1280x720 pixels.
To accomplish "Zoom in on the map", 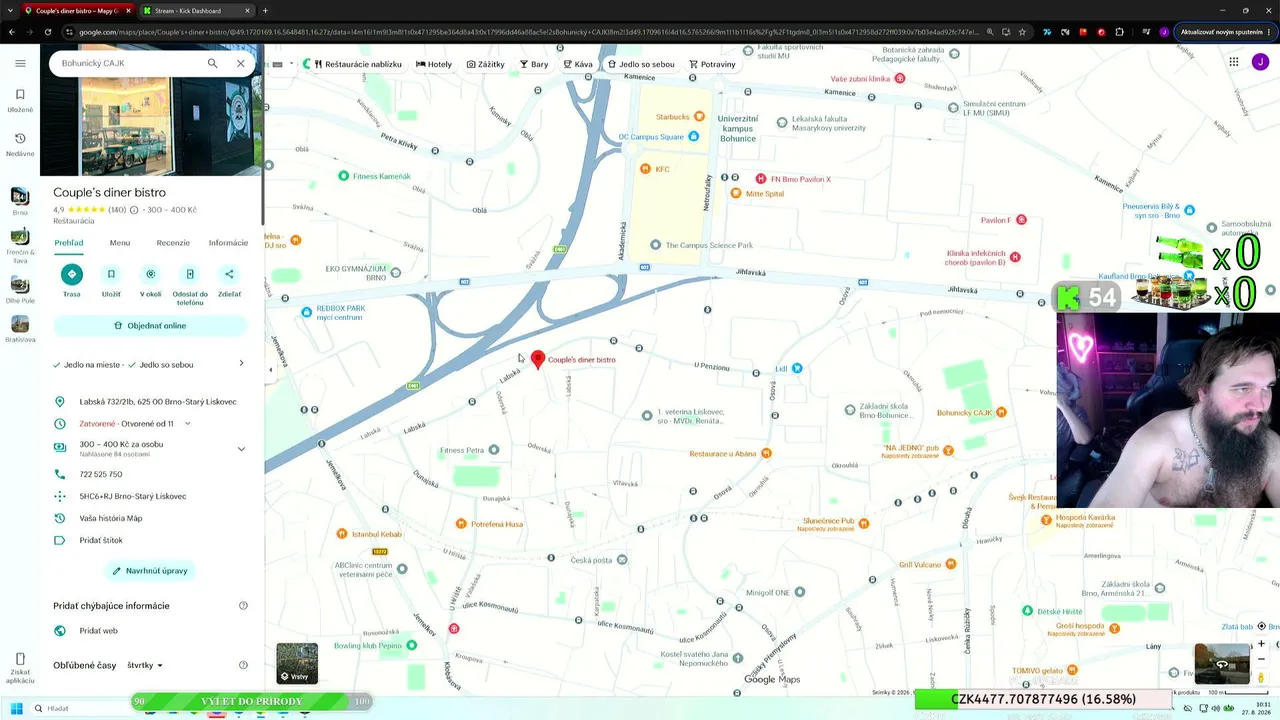I will tap(1261, 644).
